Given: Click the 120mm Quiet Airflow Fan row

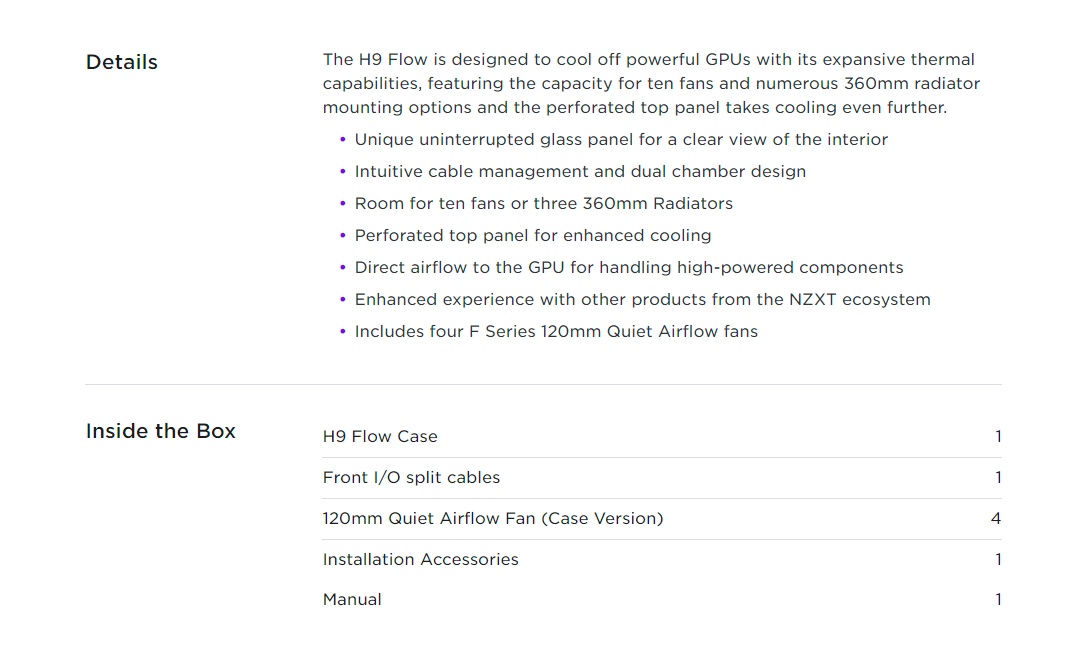Looking at the screenshot, I should tap(662, 519).
